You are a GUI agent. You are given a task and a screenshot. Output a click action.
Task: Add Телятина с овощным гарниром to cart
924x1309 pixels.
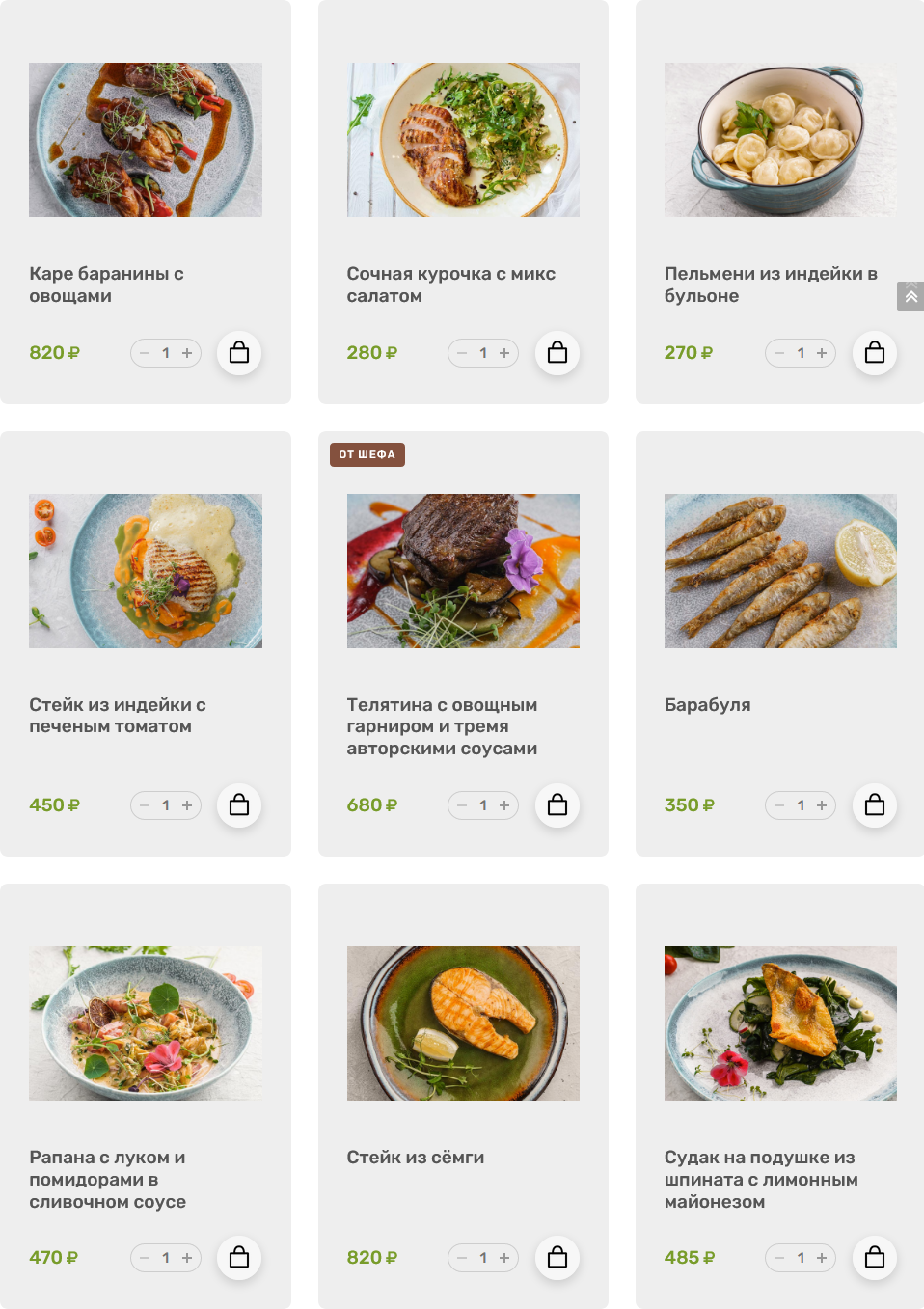pos(557,805)
